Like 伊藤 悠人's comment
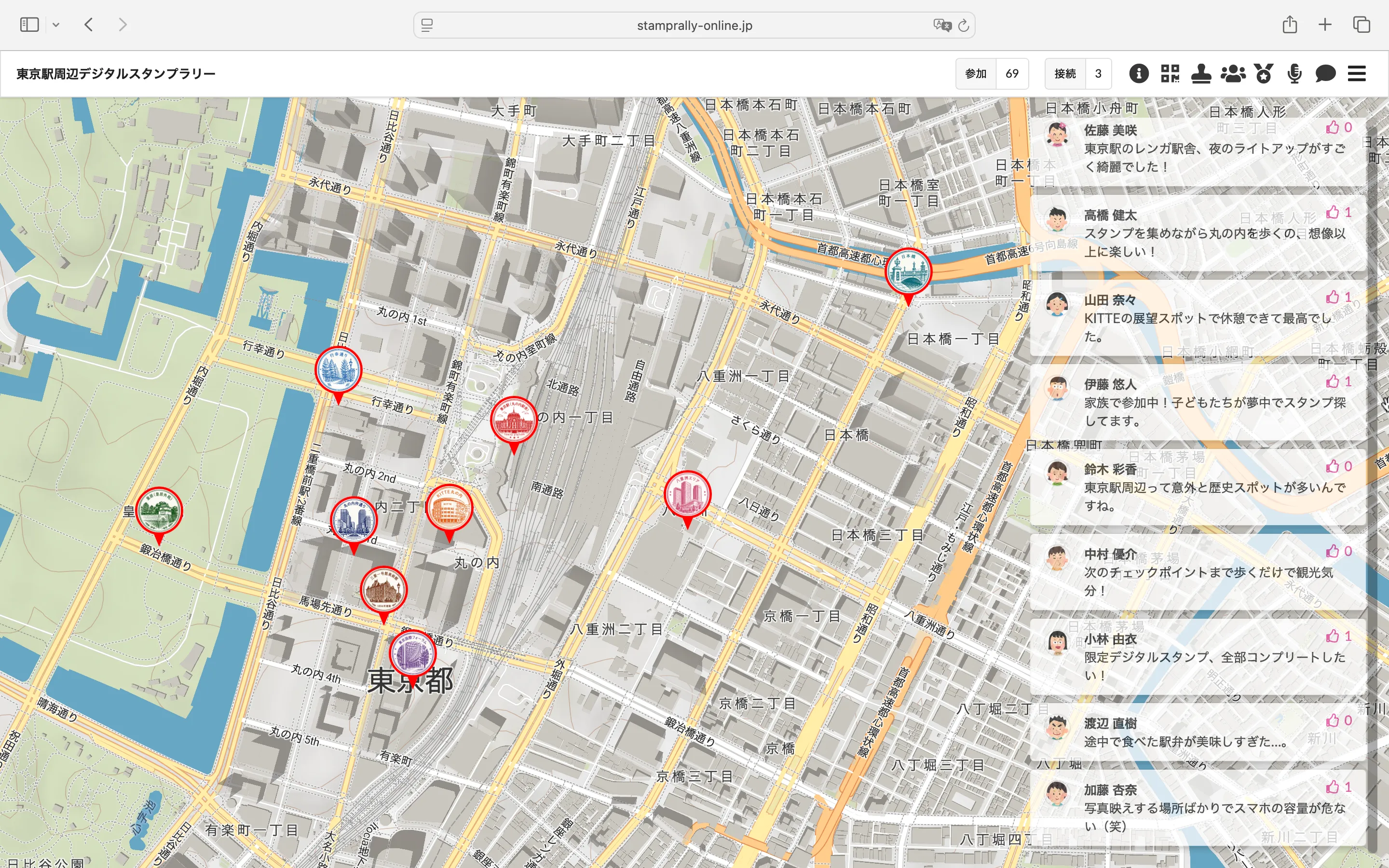 (1339, 381)
